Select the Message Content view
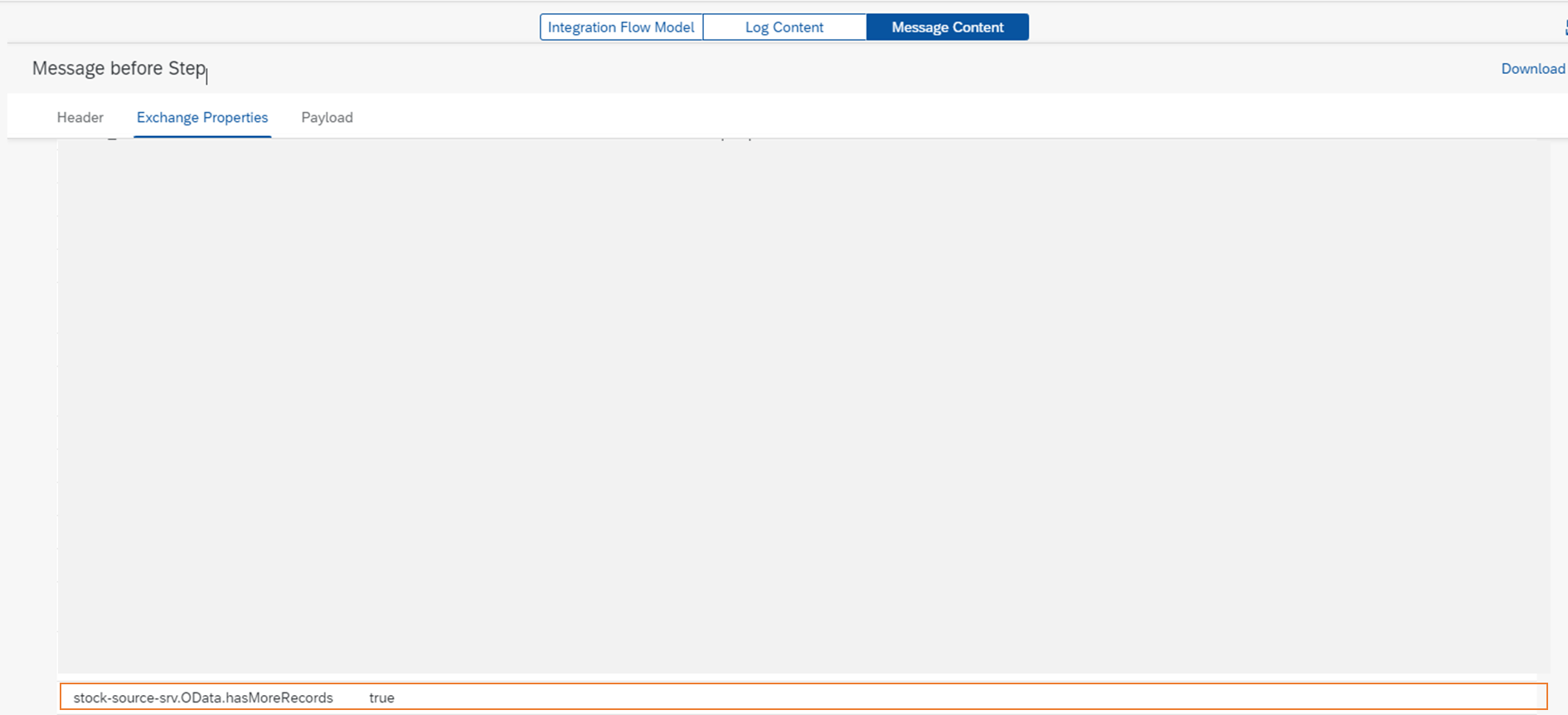This screenshot has width=1568, height=715. [948, 27]
